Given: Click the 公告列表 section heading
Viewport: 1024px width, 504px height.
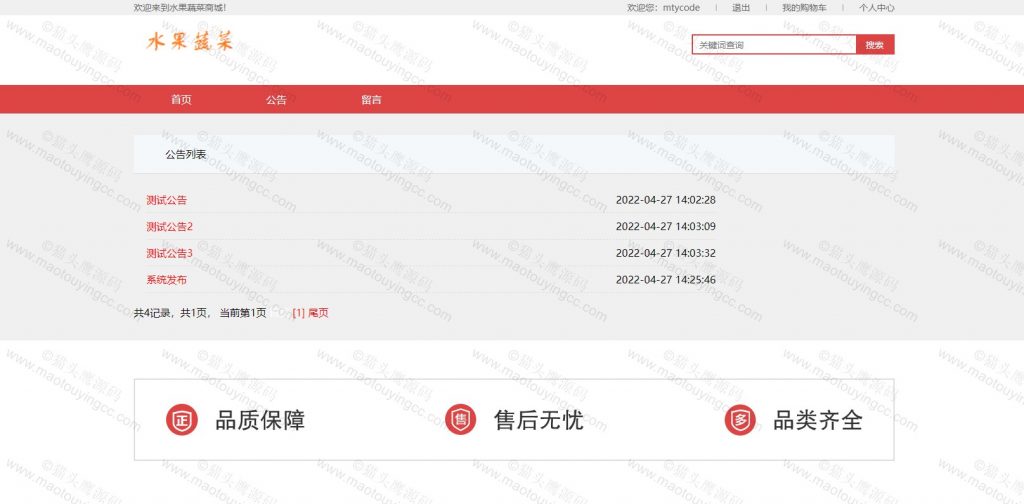Looking at the screenshot, I should pyautogui.click(x=186, y=154).
